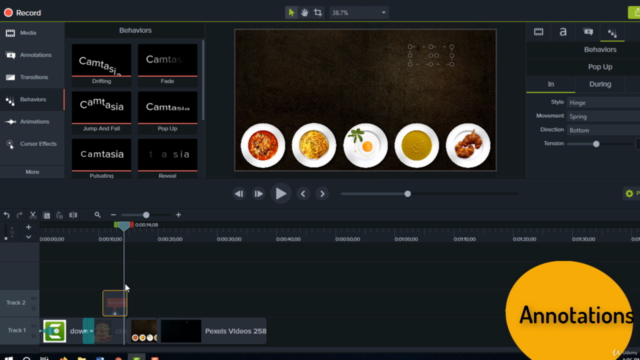Click the timeline magnifier zoom icon
Viewport: 640px width, 360px height.
tap(98, 215)
